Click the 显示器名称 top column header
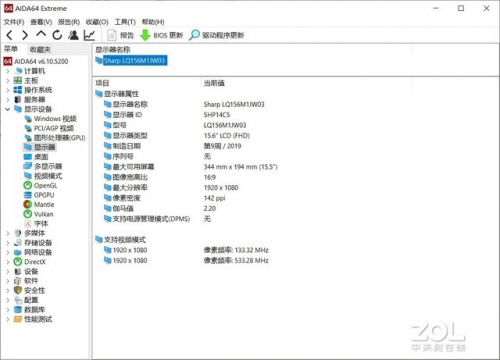500x360 pixels. click(113, 50)
